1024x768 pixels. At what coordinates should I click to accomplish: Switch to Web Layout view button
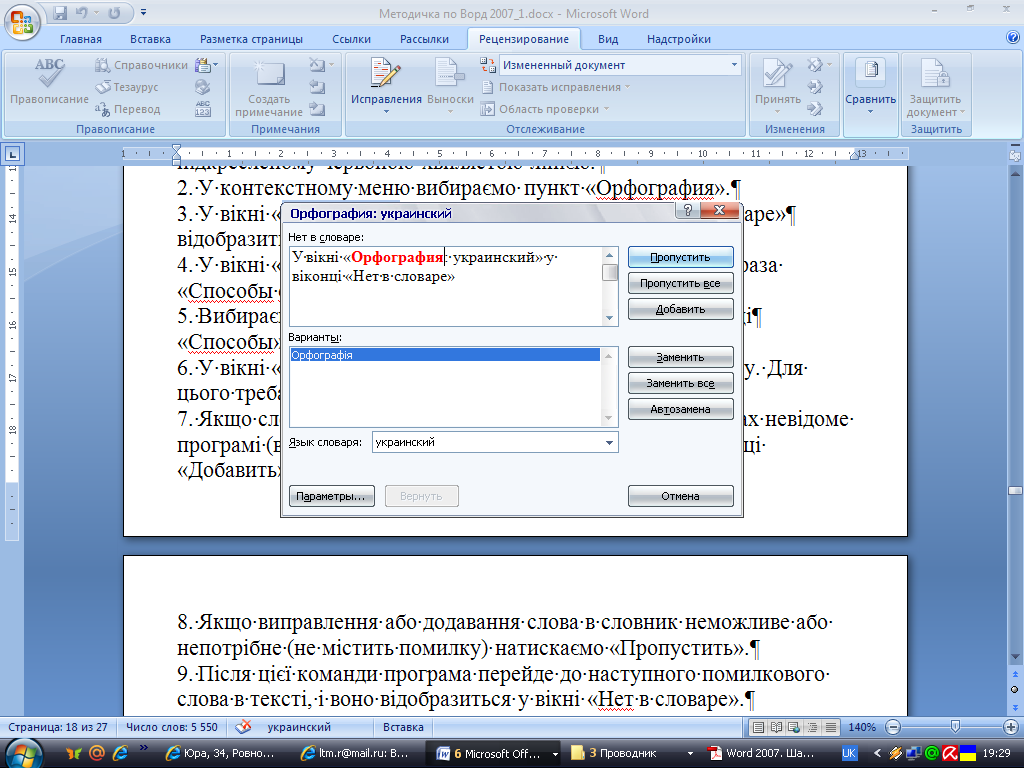click(794, 727)
